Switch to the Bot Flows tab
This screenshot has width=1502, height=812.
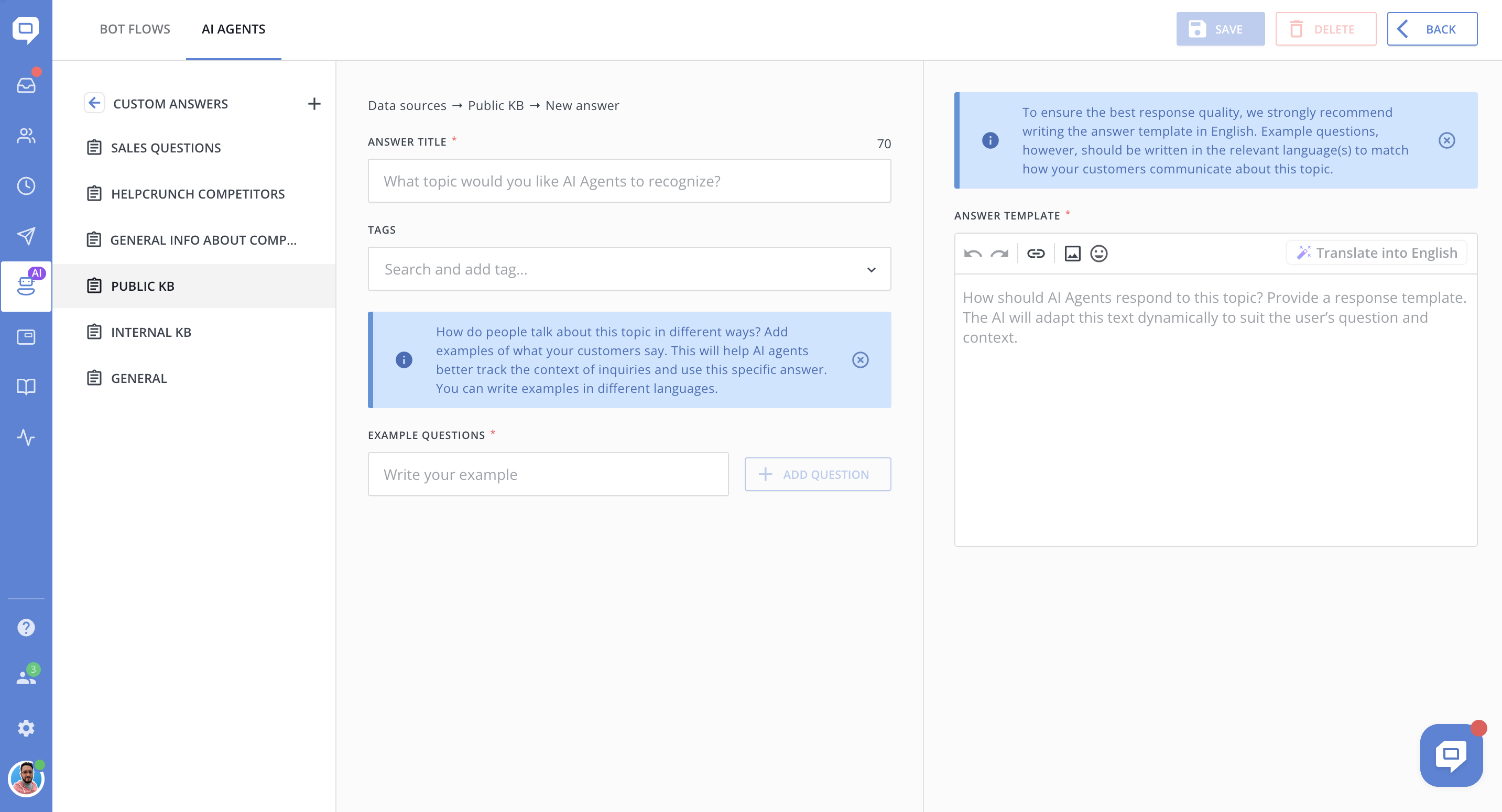pos(135,29)
